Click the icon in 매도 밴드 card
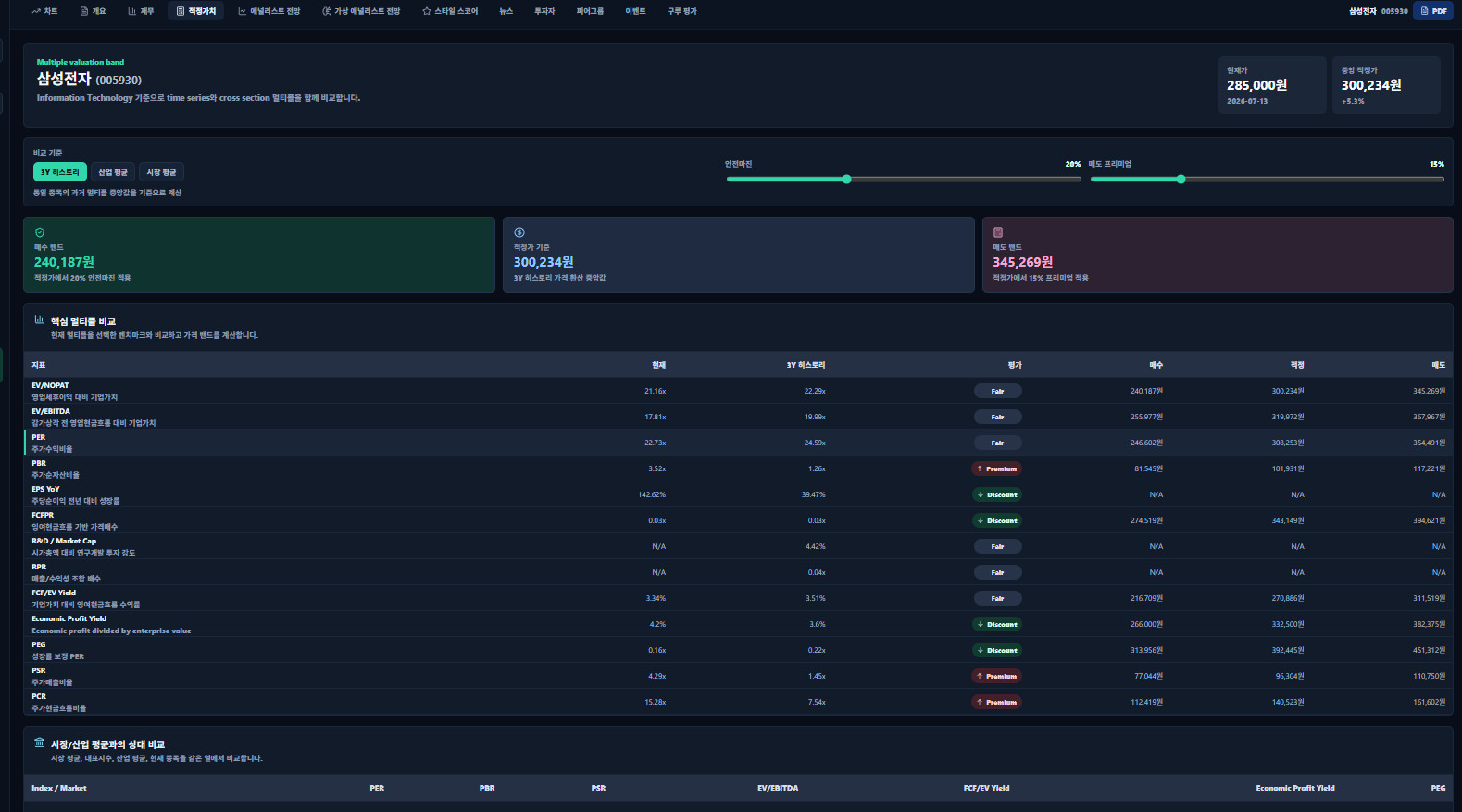This screenshot has height=812, width=1462. point(998,232)
